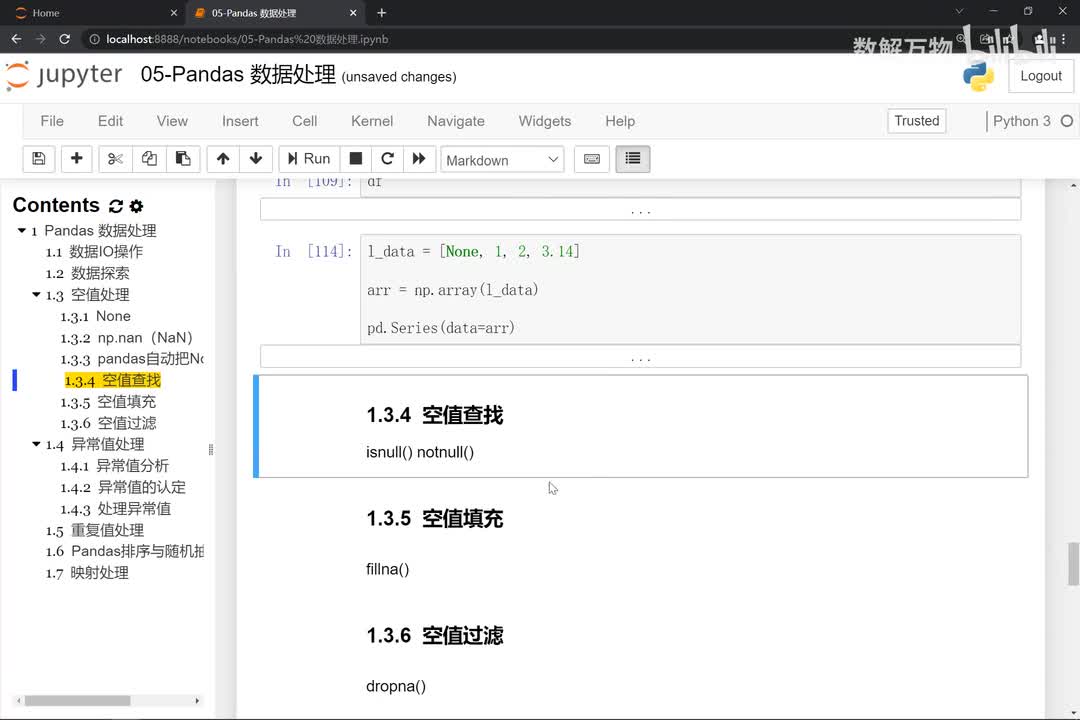Insert a new cell below with plus icon
Screen dimensions: 1080x720
(x=76, y=159)
